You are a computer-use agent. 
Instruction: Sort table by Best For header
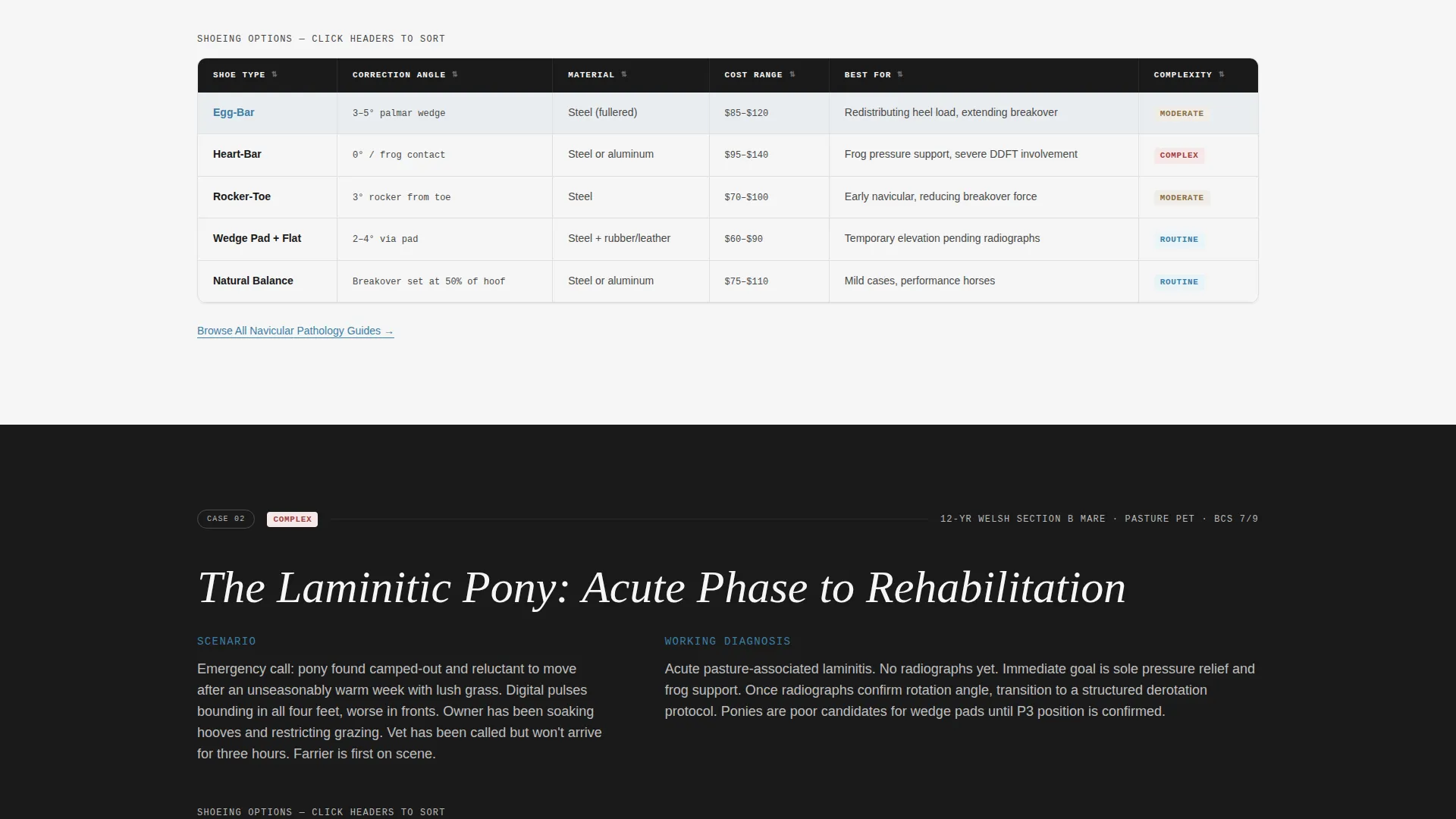(984, 75)
